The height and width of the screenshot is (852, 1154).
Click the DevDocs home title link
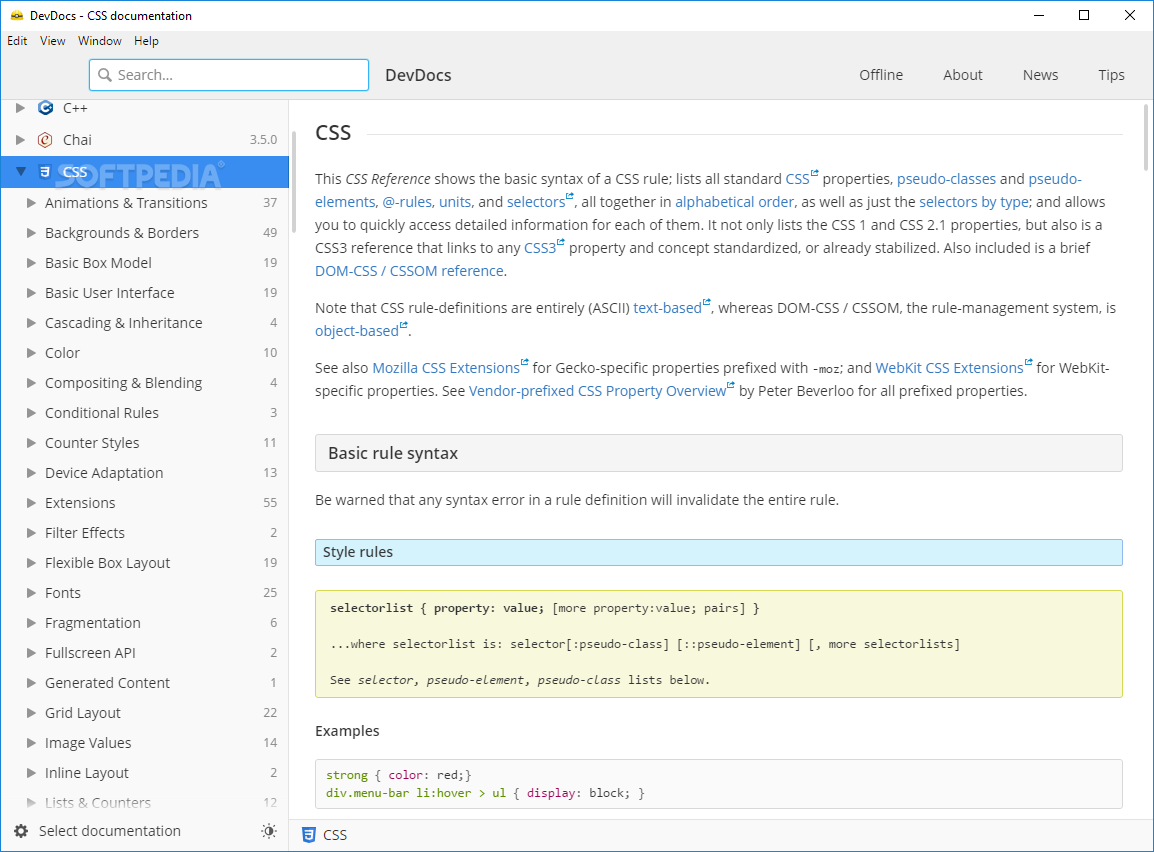[418, 75]
